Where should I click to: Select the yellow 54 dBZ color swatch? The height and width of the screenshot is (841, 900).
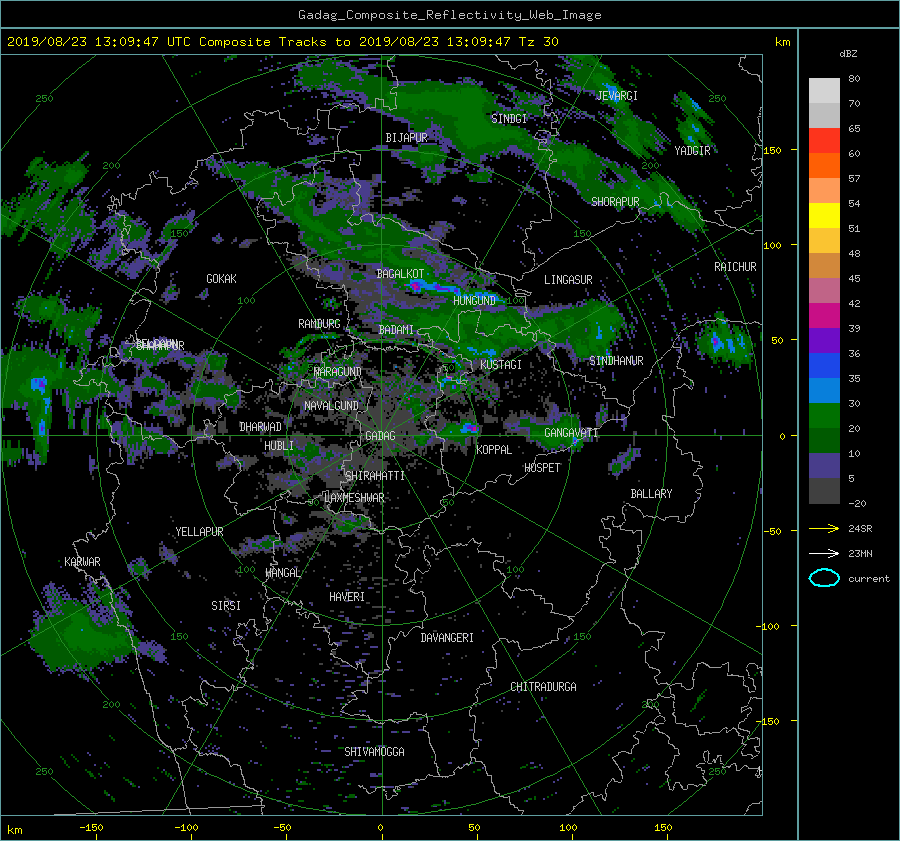[x=824, y=215]
